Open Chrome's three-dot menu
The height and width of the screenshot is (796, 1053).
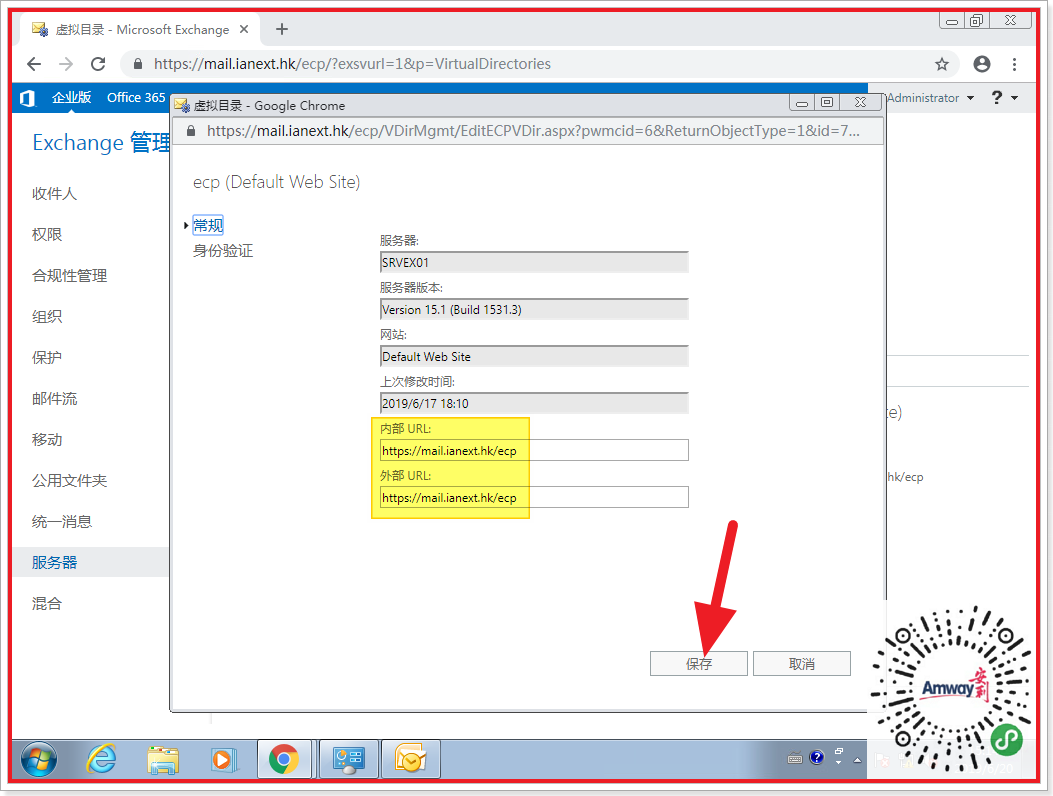tap(1014, 64)
